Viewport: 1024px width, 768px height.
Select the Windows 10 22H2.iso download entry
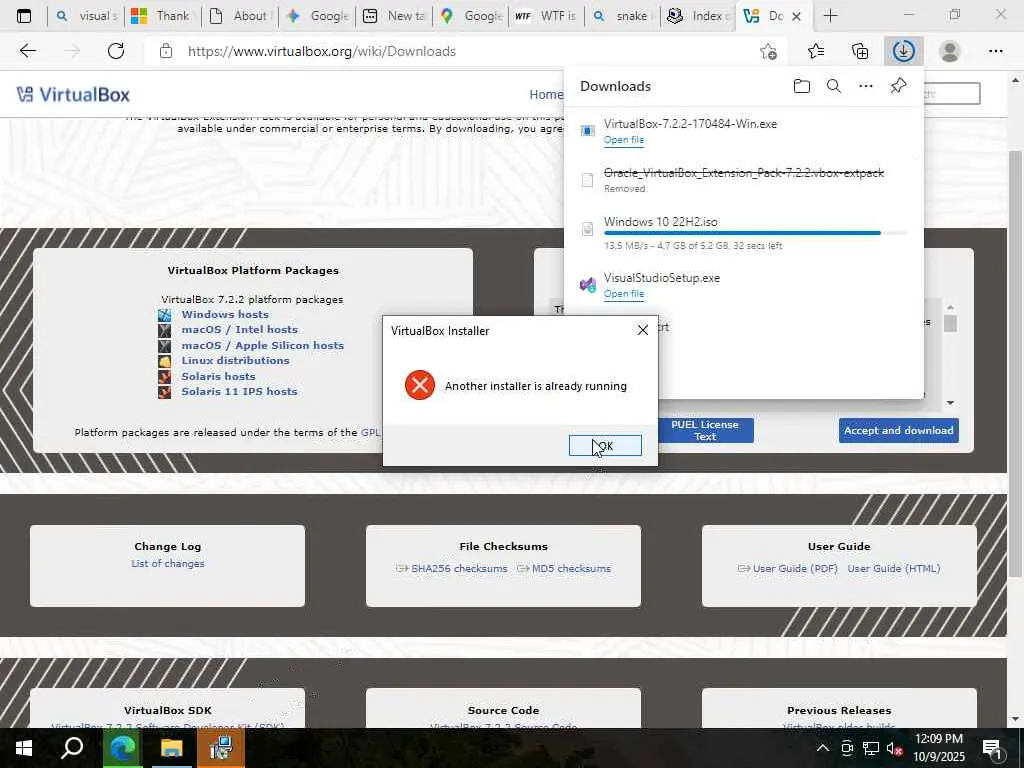pyautogui.click(x=743, y=232)
